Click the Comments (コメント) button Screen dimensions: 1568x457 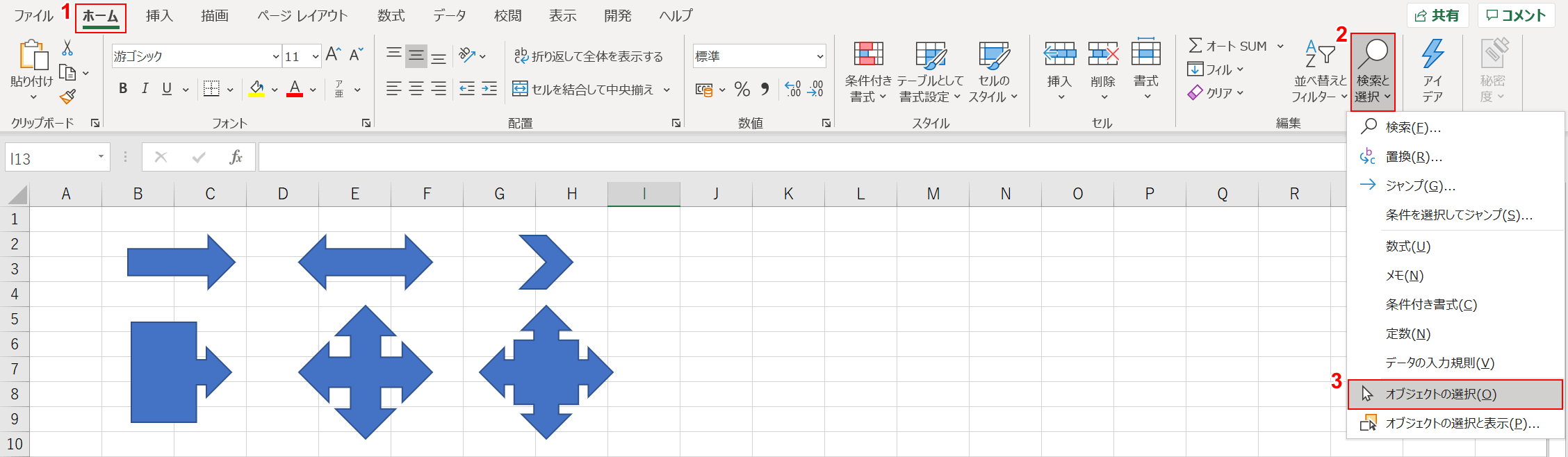(1515, 15)
